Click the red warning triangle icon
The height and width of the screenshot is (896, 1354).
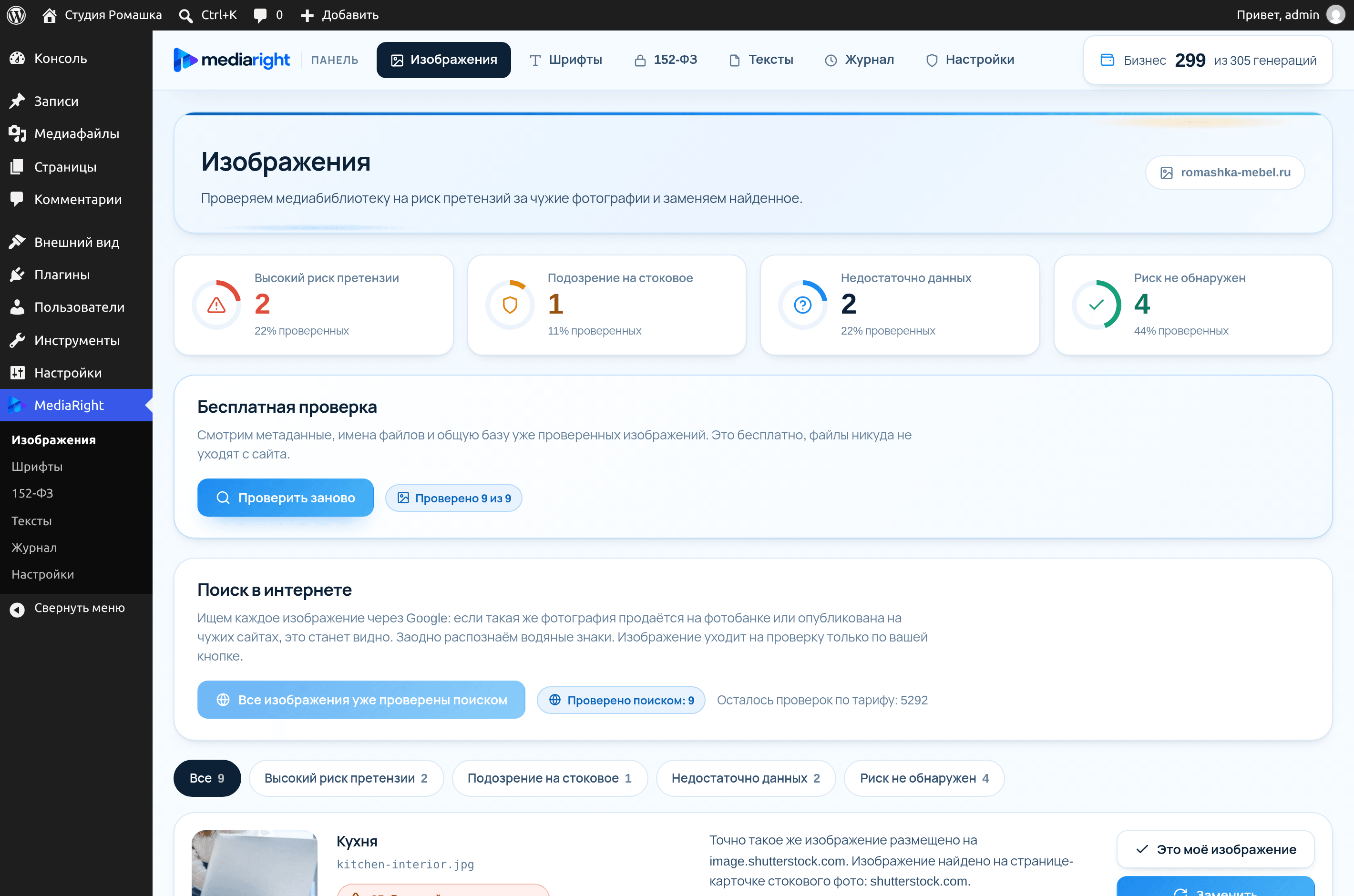(216, 305)
